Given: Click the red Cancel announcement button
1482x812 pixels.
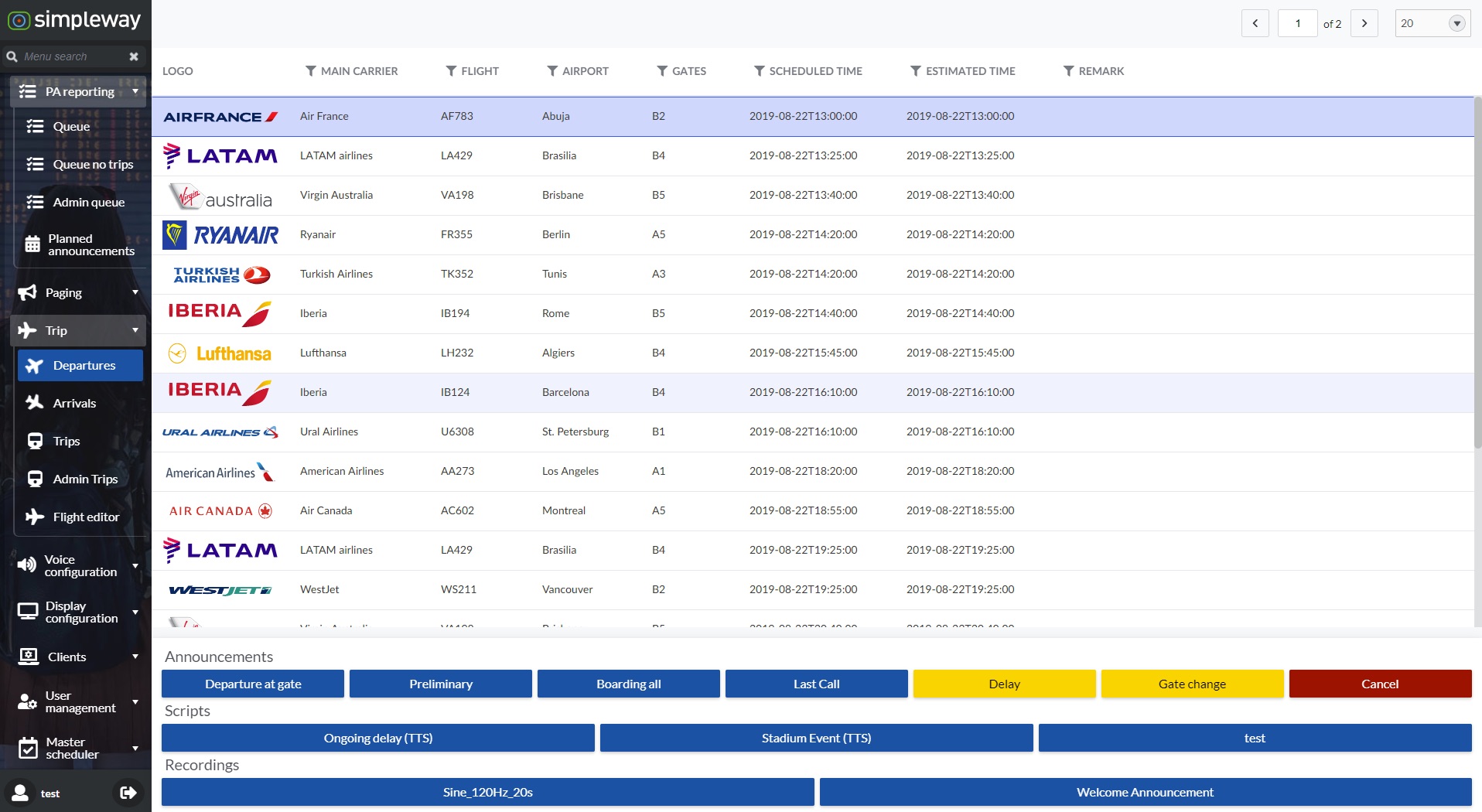Looking at the screenshot, I should (1380, 684).
